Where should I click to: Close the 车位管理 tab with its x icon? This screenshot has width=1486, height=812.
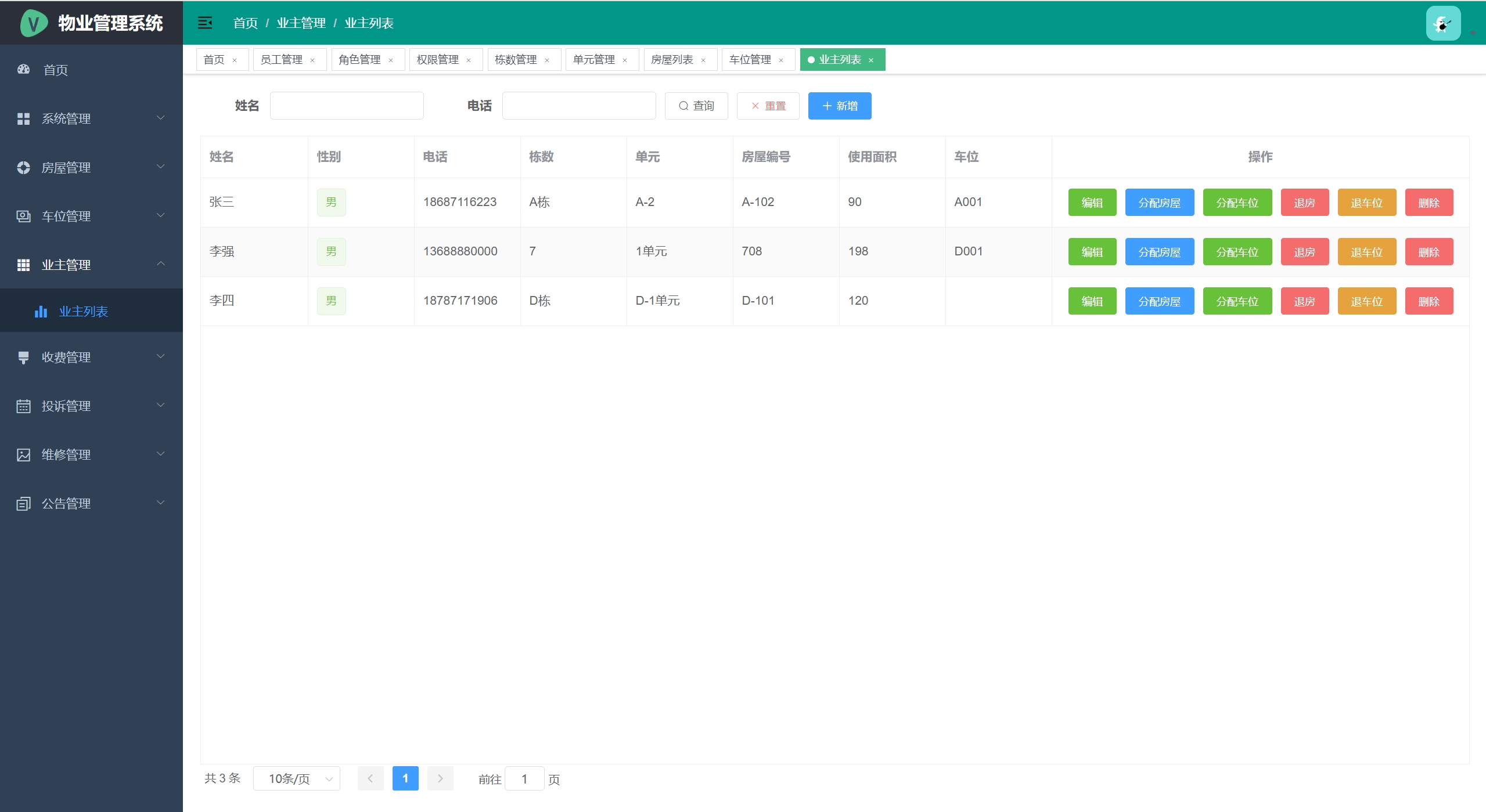click(x=781, y=60)
